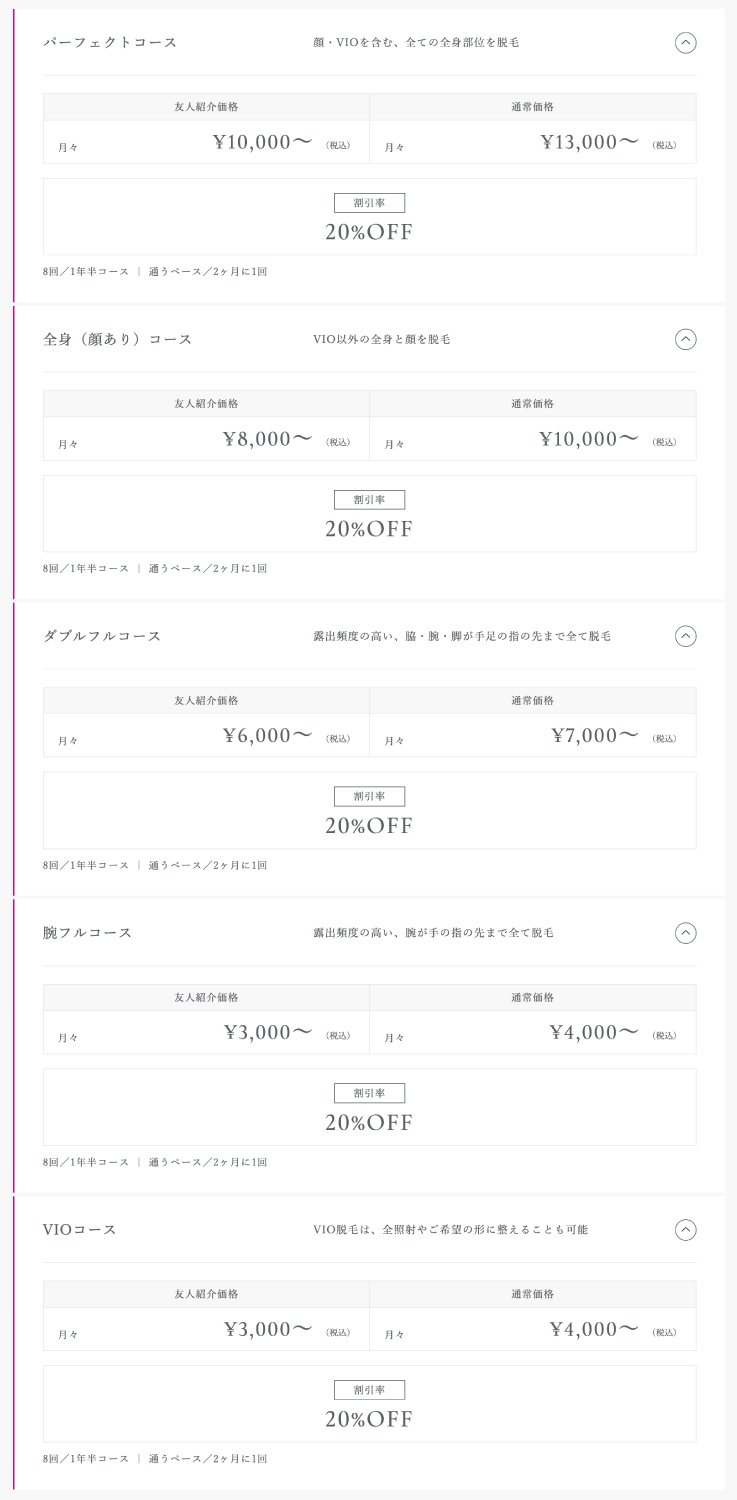Collapse the パーフェクトコース section chevron

tap(685, 42)
